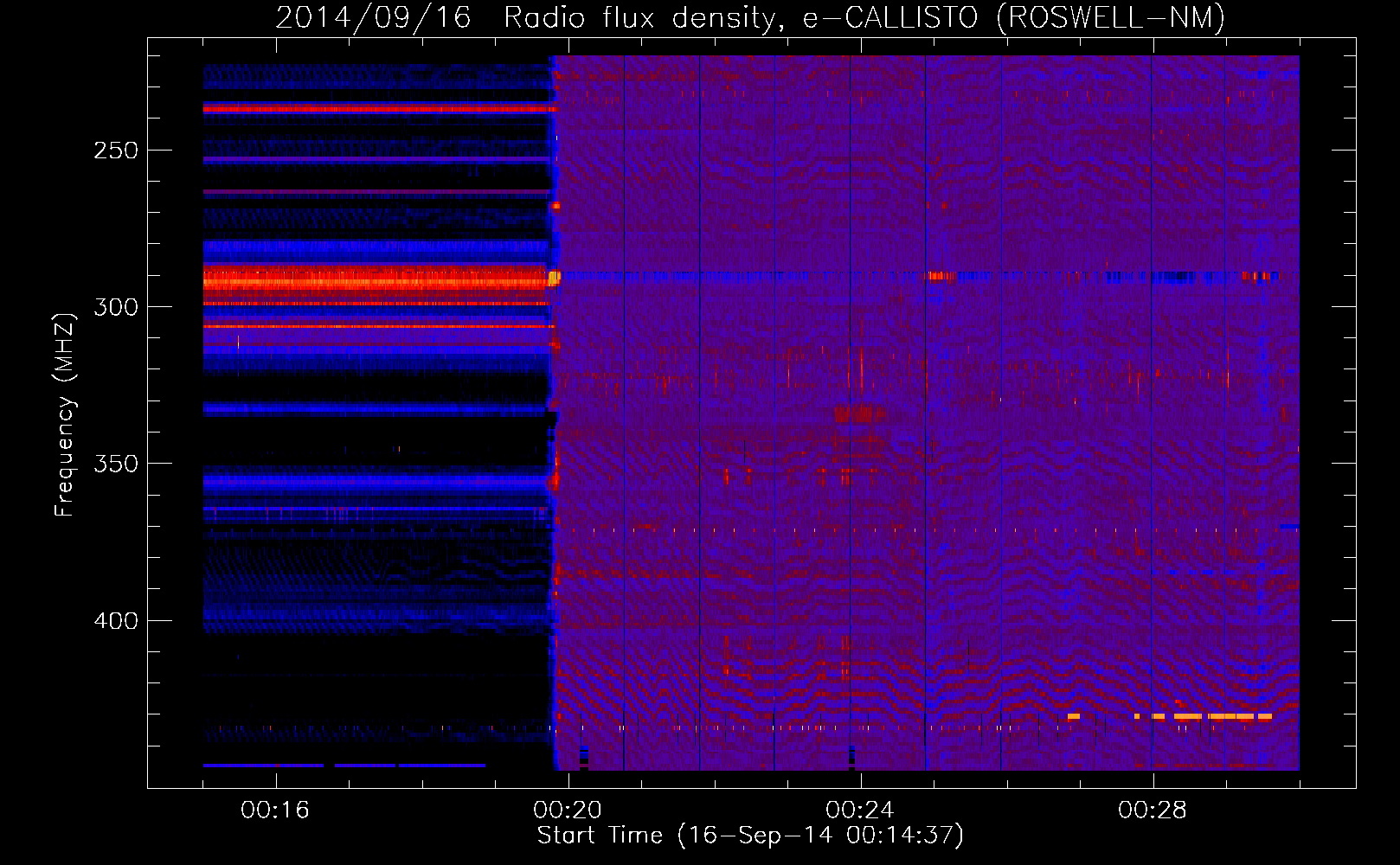1400x865 pixels.
Task: Click the Start Time axis caption
Action: pos(750,836)
